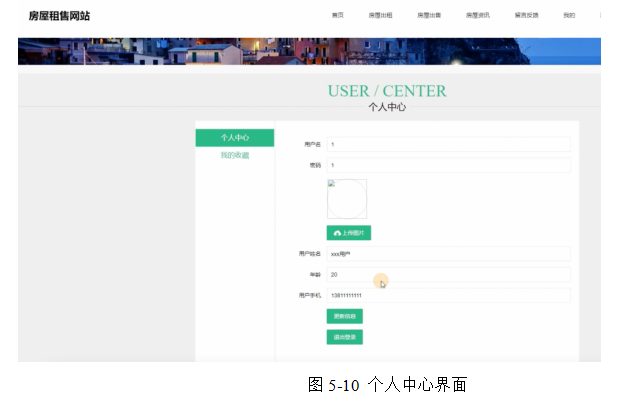Open the 首页 home menu item
The image size is (623, 399).
coord(337,15)
